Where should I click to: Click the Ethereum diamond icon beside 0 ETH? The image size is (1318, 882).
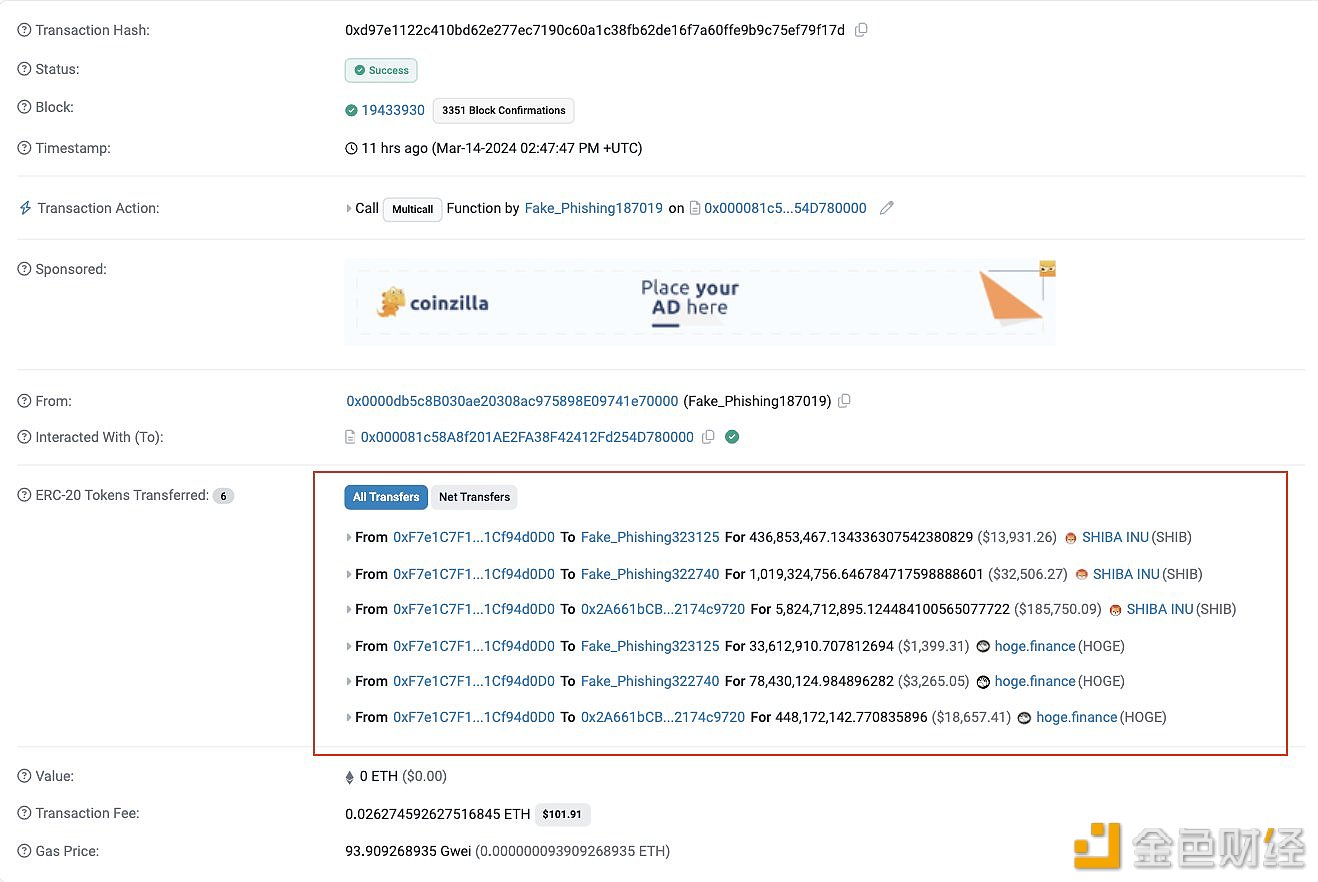[x=350, y=777]
